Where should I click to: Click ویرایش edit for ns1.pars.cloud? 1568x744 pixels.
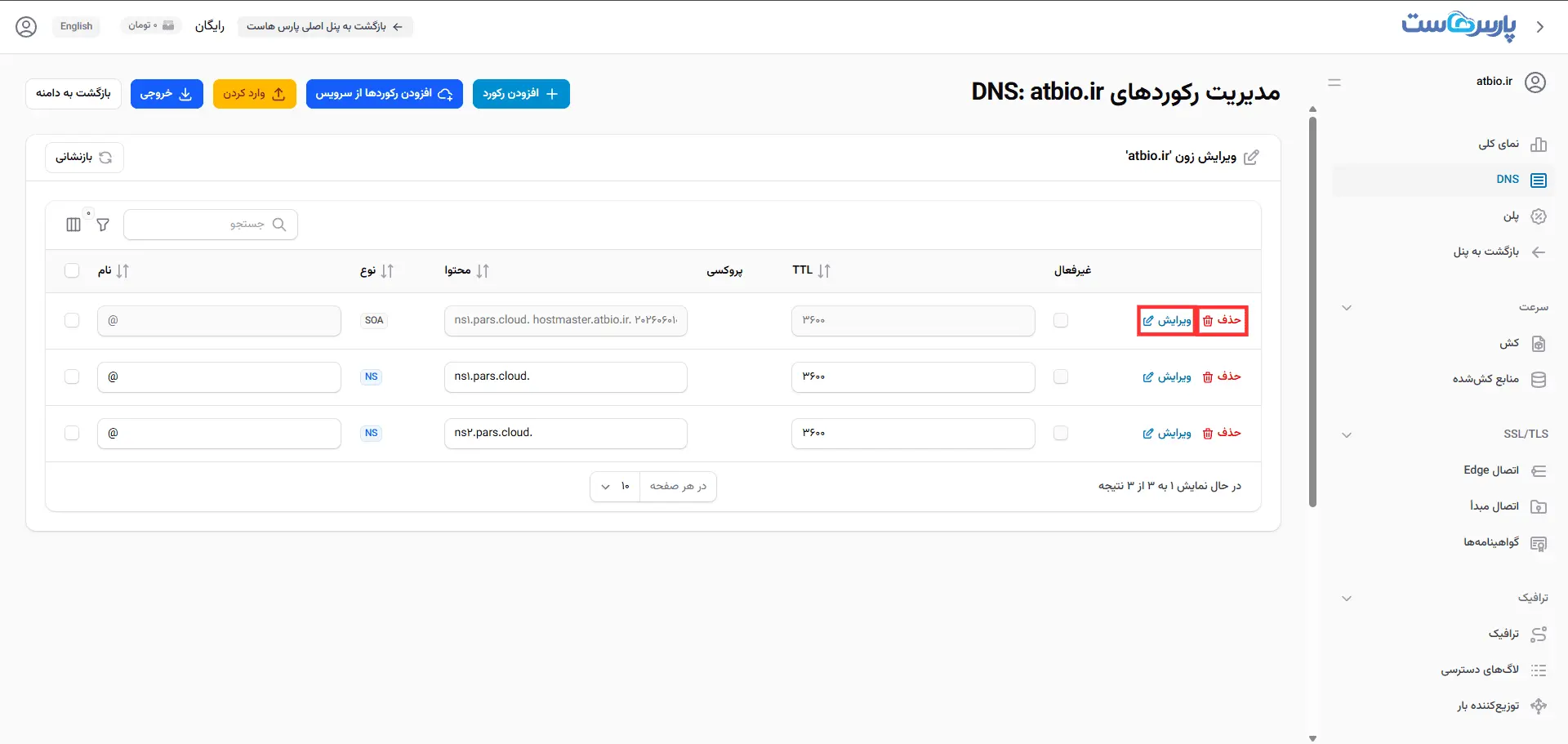[x=1167, y=377]
